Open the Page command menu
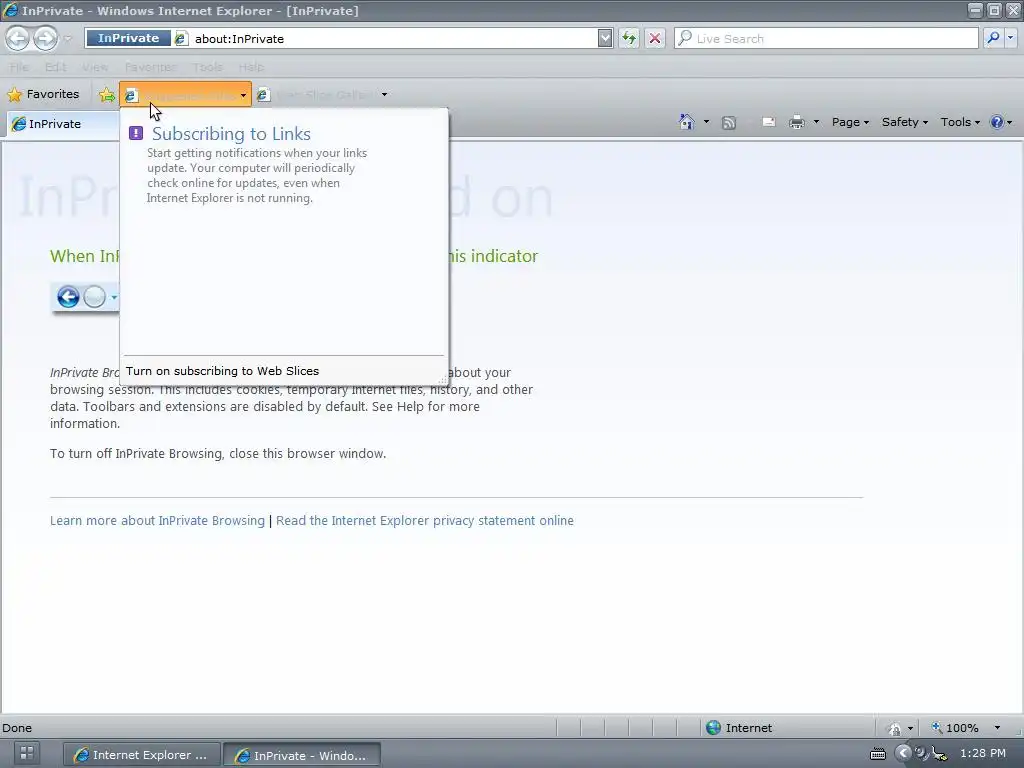 tap(850, 122)
